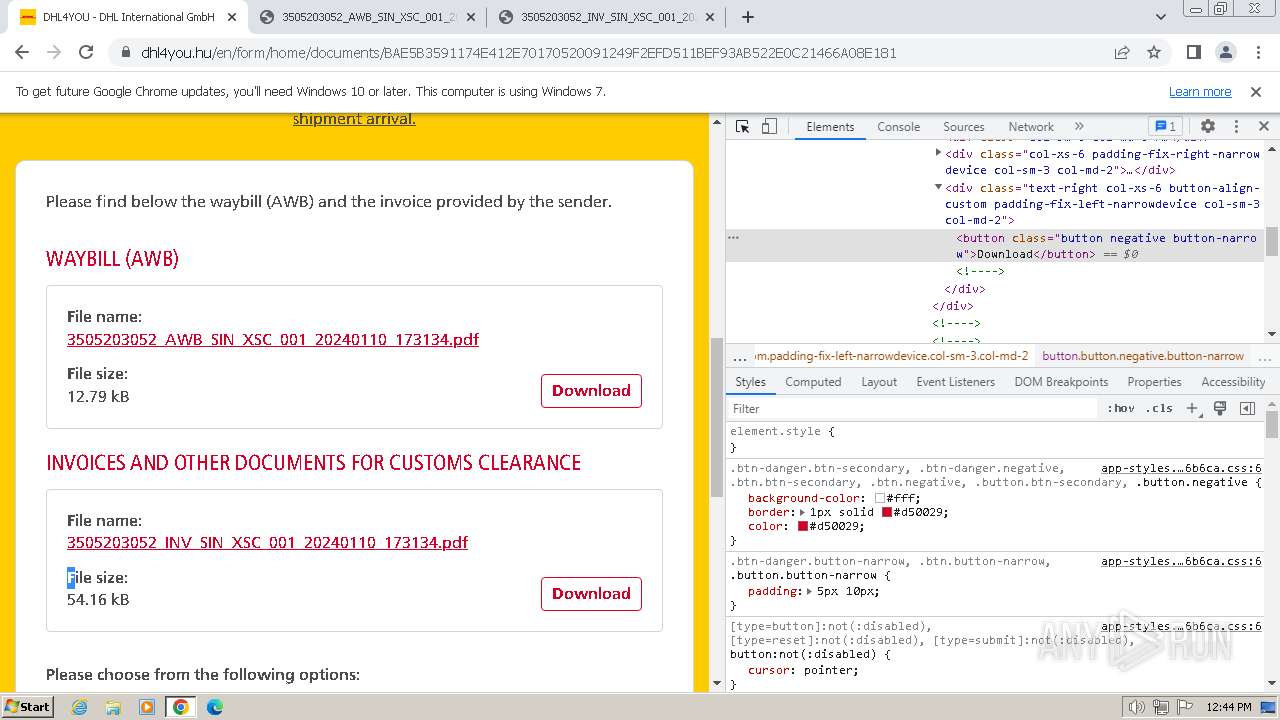Toggle the Chrome side panel icon

pos(1194,53)
